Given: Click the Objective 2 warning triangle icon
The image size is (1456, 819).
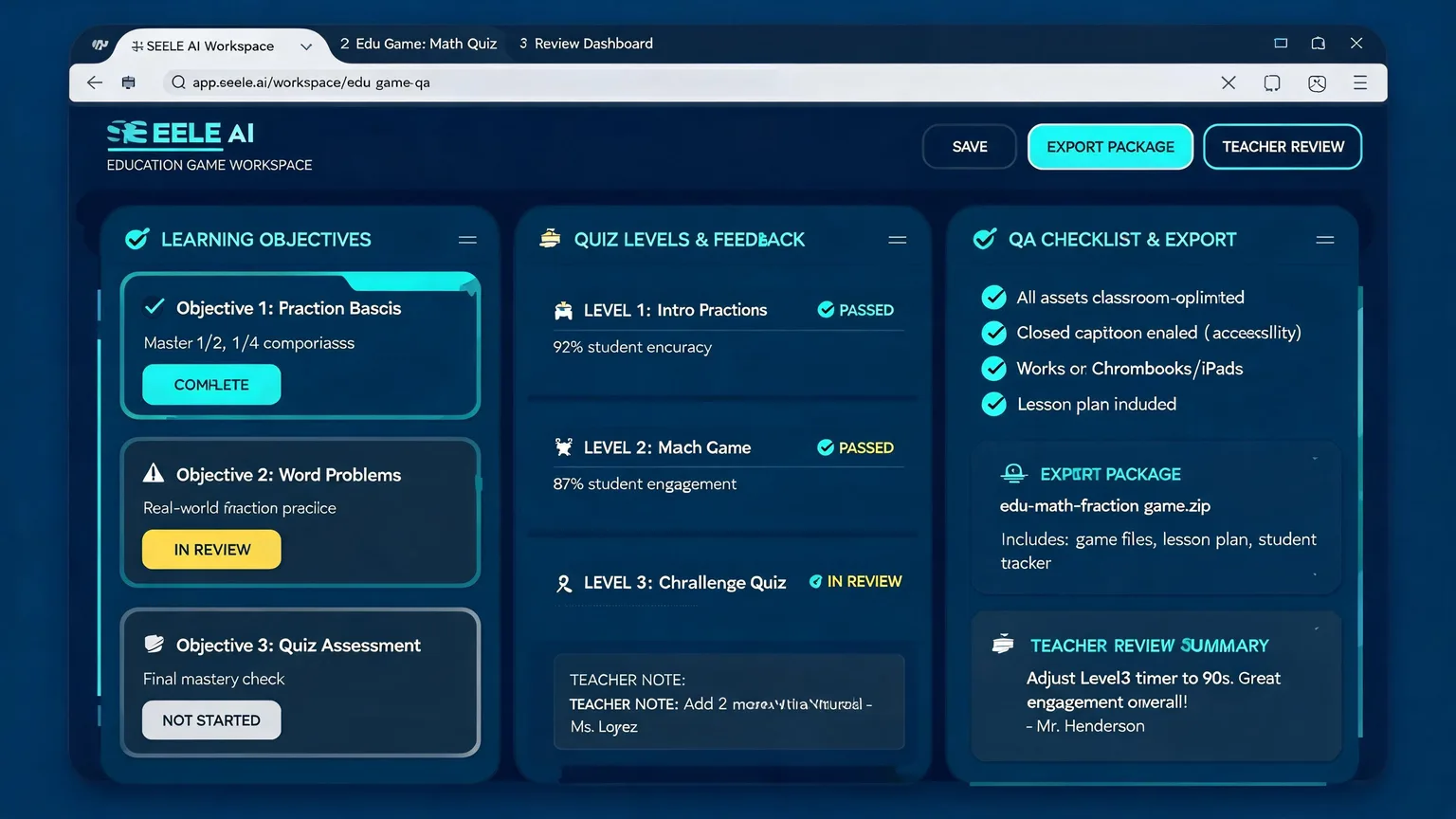Looking at the screenshot, I should [x=154, y=473].
